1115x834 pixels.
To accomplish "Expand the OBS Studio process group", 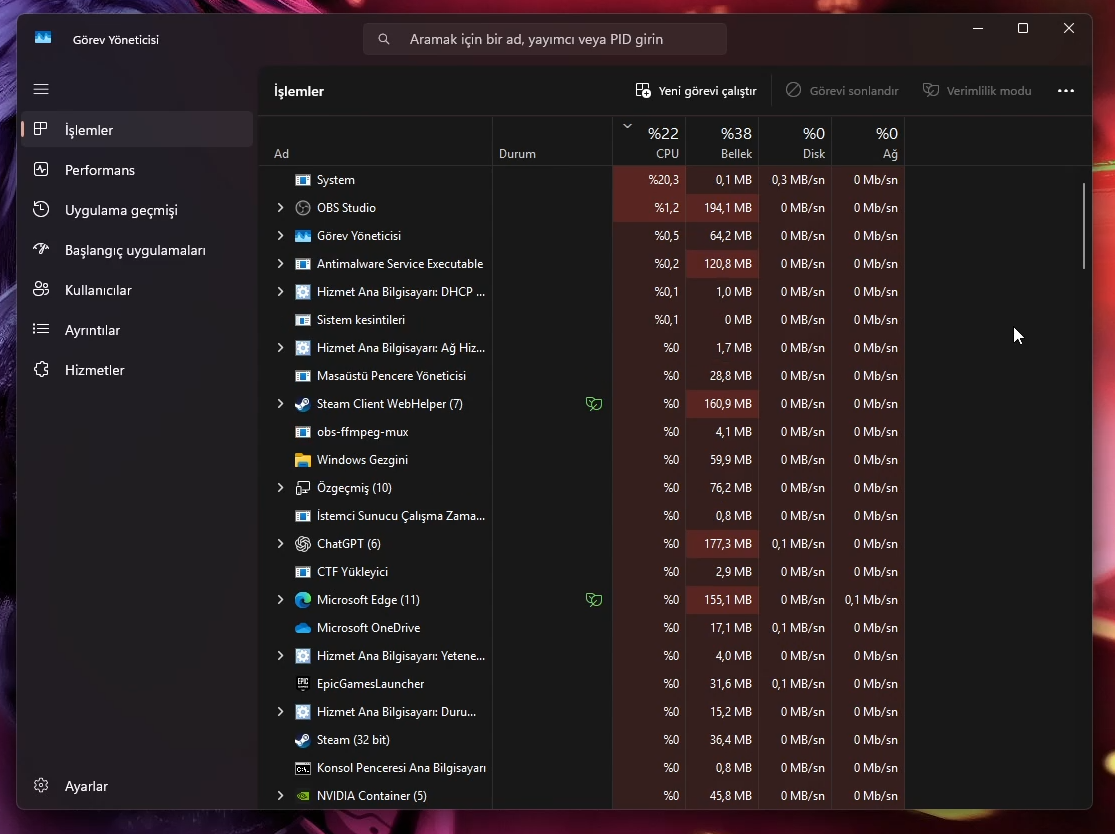I will 280,208.
